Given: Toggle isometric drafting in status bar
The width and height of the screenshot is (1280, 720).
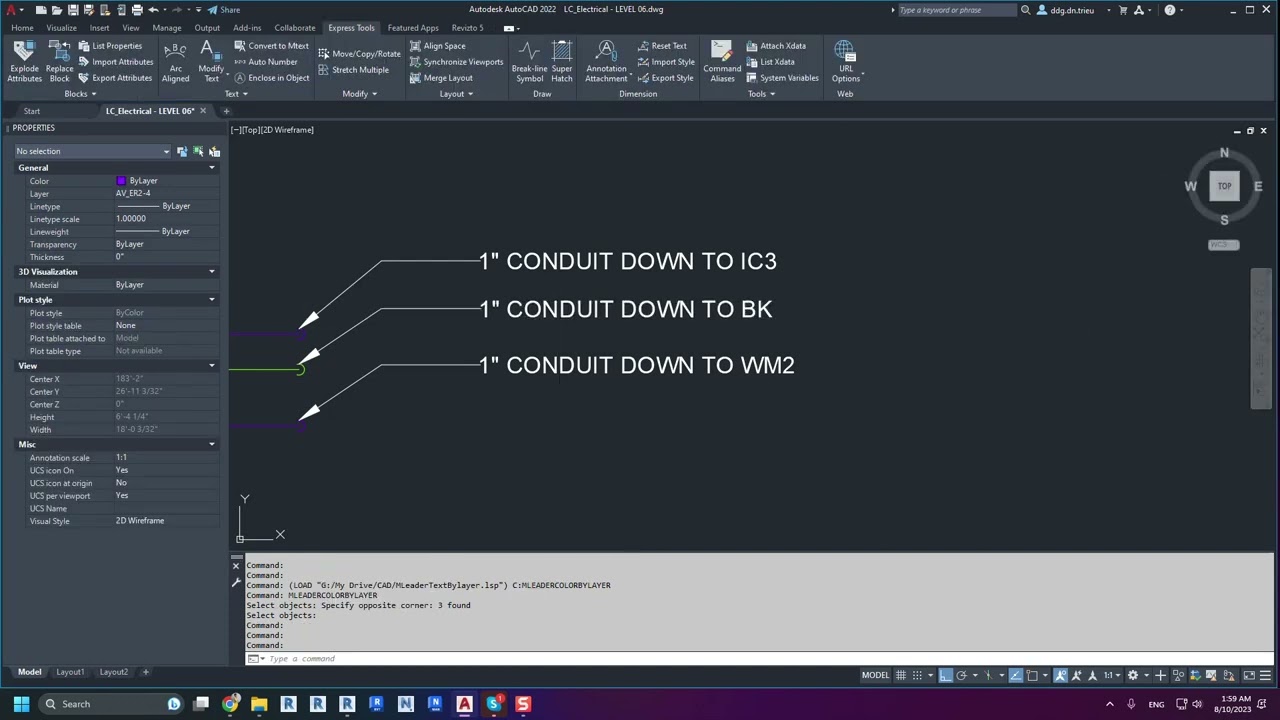Looking at the screenshot, I should (x=989, y=675).
